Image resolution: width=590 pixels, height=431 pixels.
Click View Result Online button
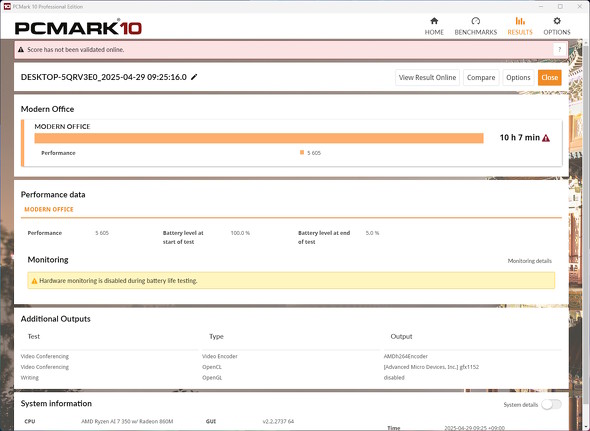427,78
